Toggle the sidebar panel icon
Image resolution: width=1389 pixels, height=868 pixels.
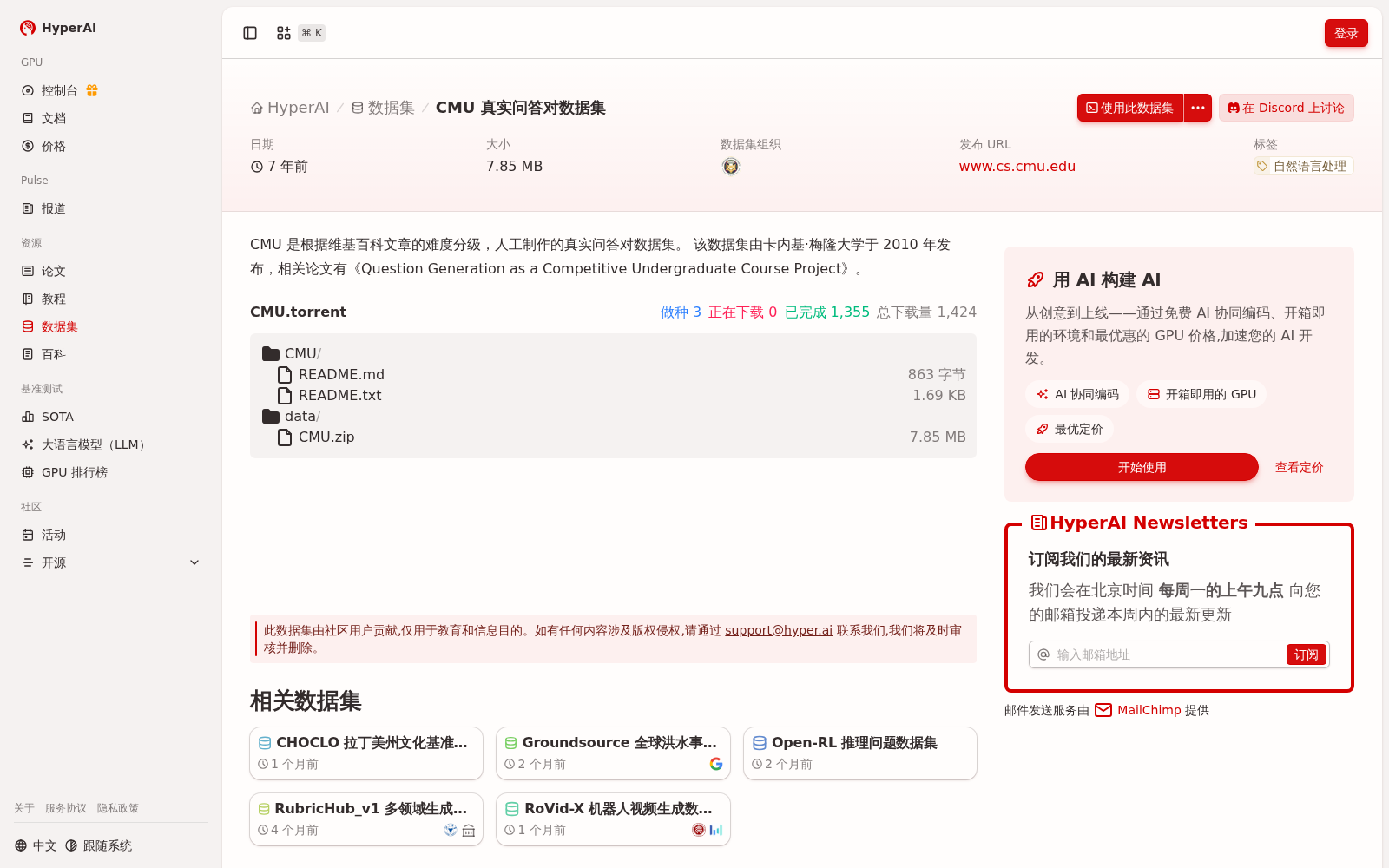click(x=250, y=33)
